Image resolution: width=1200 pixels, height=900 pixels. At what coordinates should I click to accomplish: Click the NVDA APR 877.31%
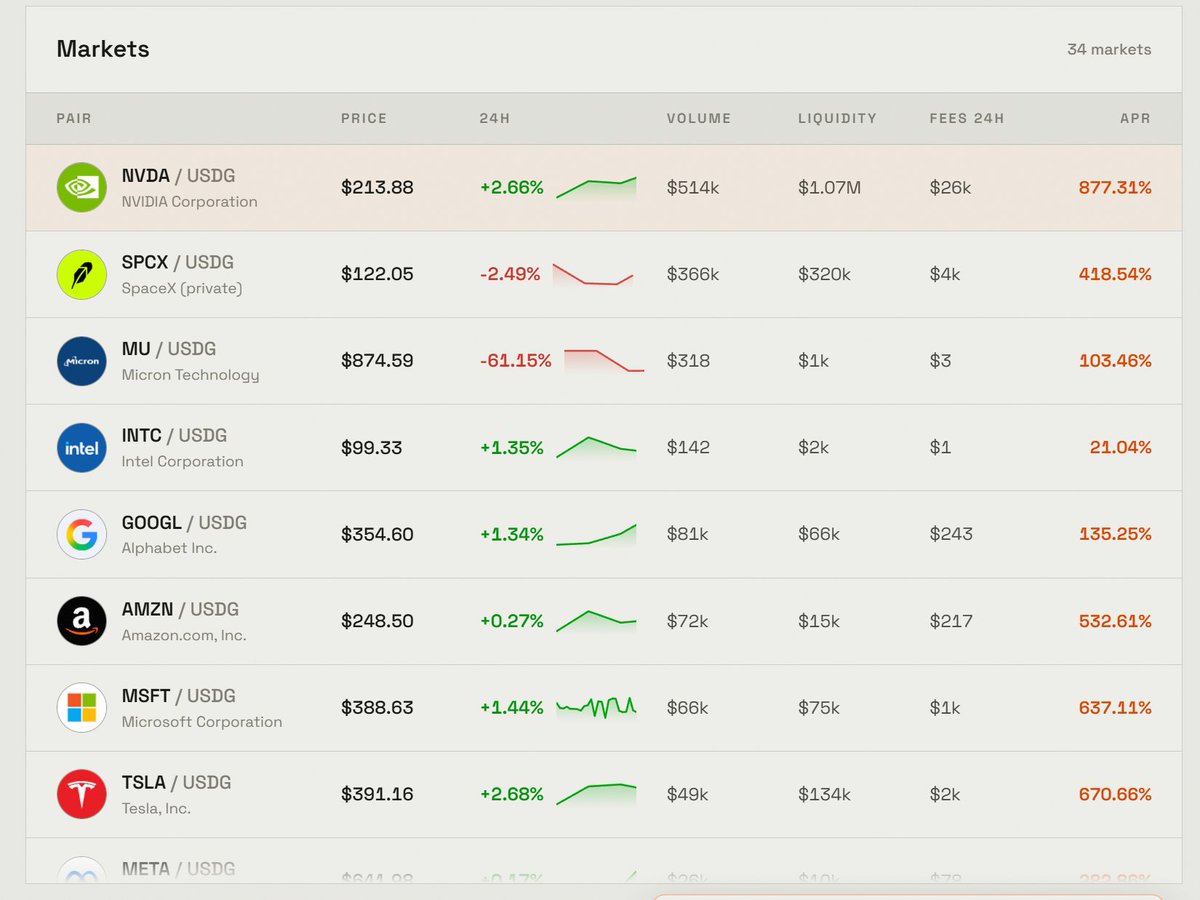click(1115, 187)
